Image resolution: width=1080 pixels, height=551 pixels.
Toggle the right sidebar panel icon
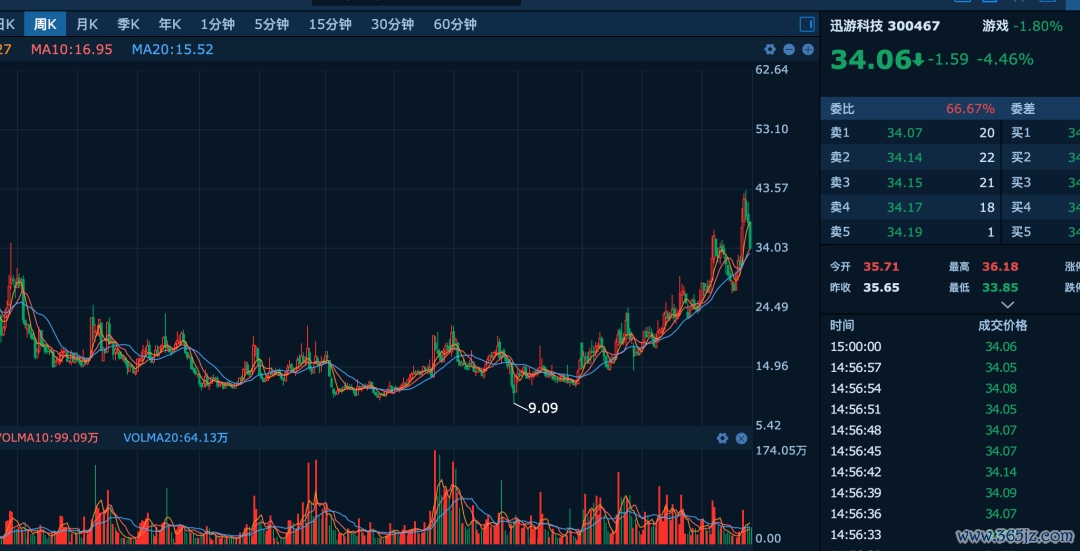point(807,24)
